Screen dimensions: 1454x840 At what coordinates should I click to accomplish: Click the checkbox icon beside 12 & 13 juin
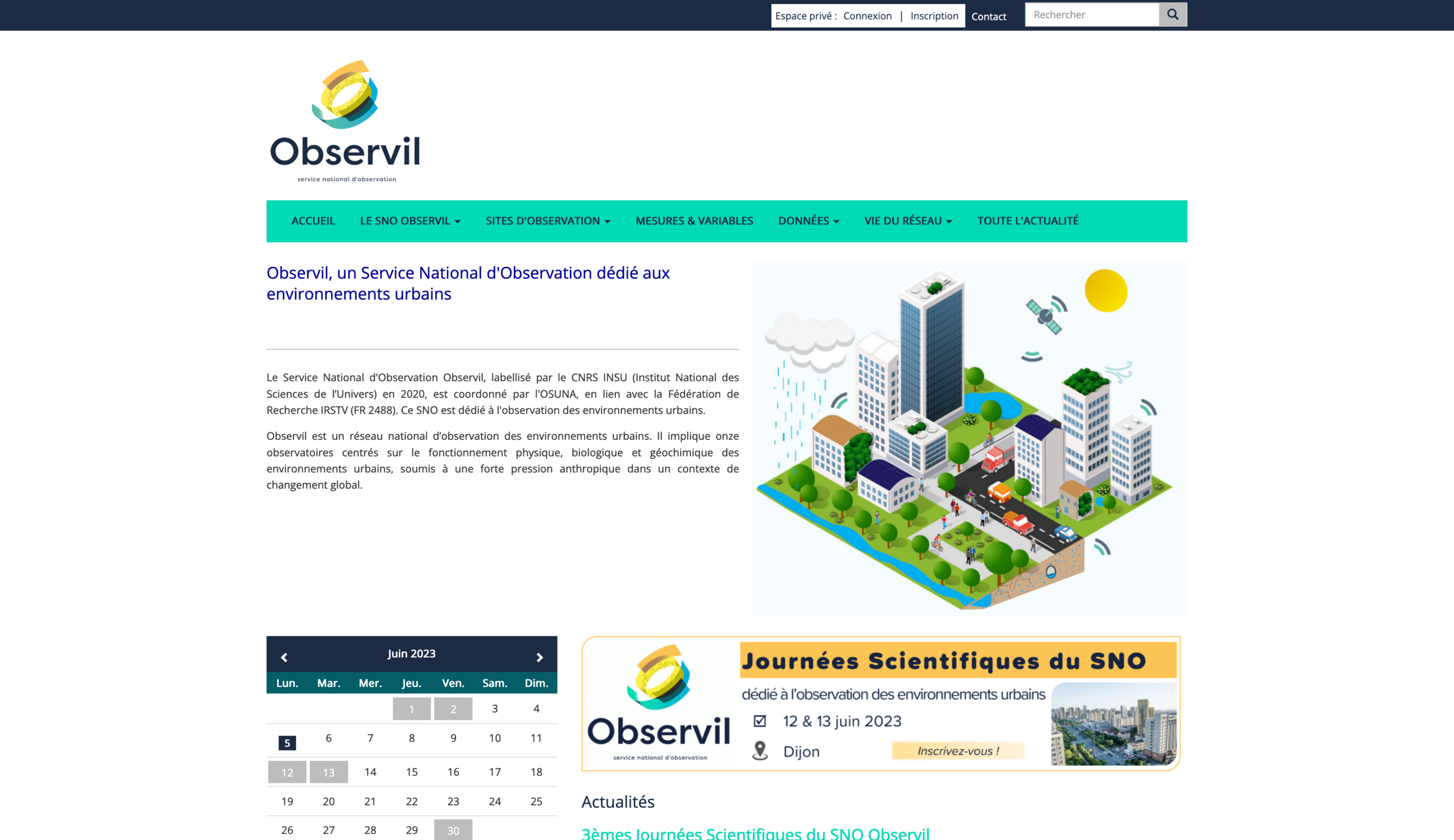click(x=760, y=721)
